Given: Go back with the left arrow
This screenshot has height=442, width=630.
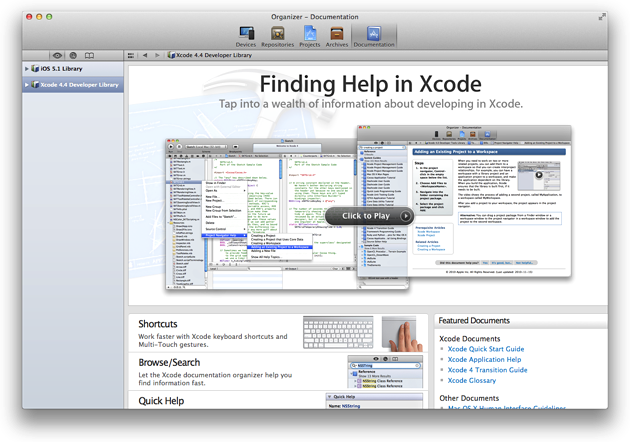Looking at the screenshot, I should coord(145,55).
